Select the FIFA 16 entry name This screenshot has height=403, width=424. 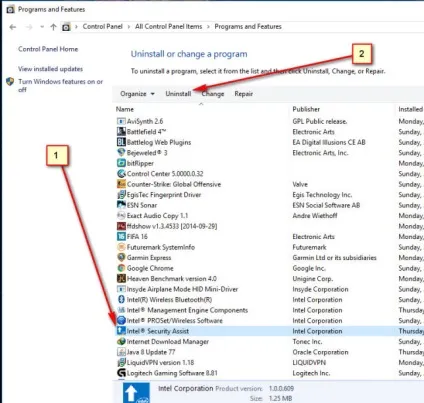tap(137, 237)
